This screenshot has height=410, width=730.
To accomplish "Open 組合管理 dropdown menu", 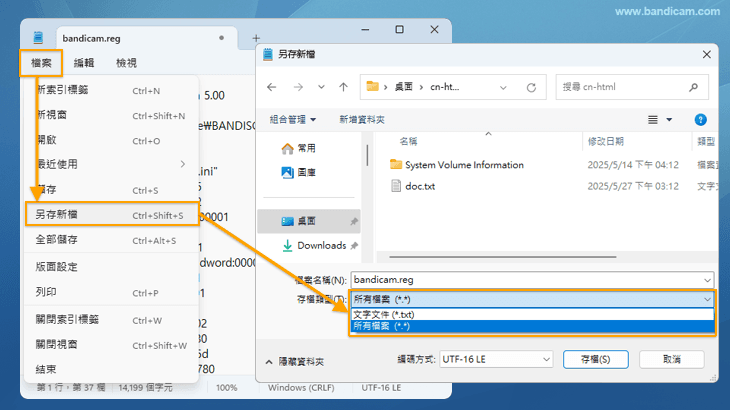I will [292, 120].
